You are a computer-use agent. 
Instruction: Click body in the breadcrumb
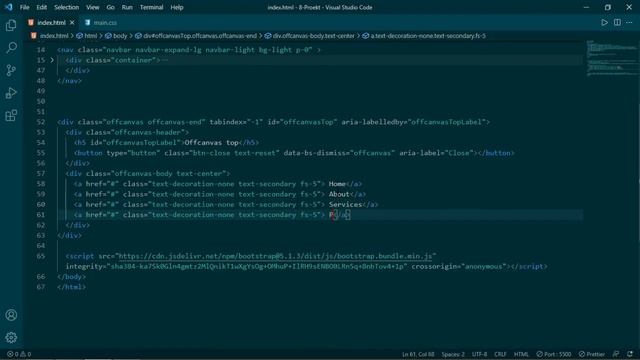click(120, 36)
